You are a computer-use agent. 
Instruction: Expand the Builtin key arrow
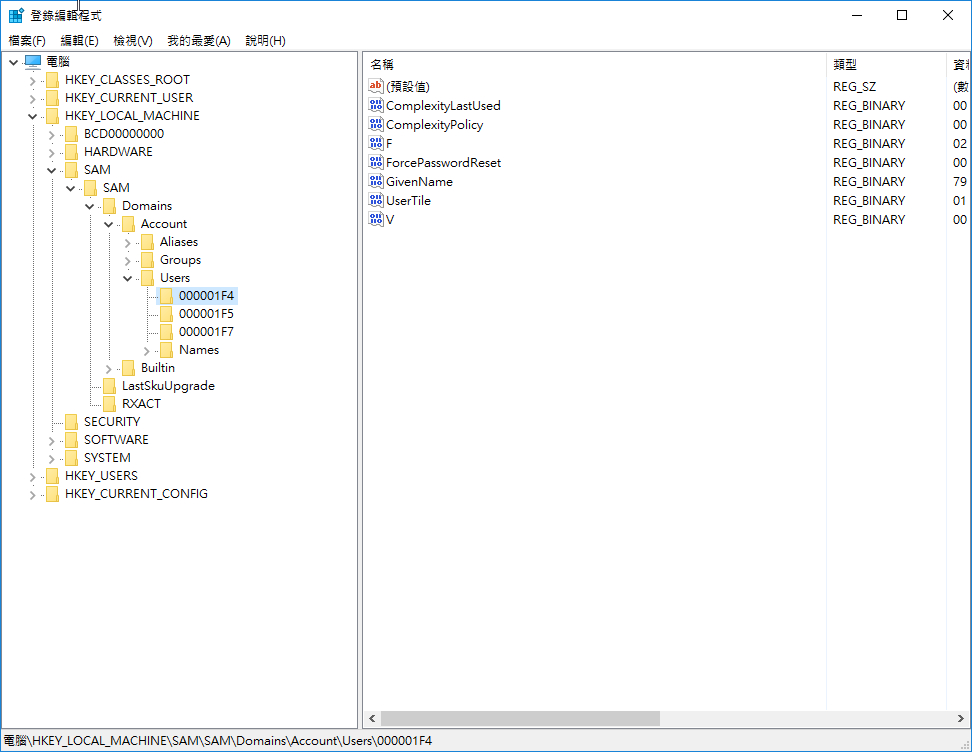[109, 369]
